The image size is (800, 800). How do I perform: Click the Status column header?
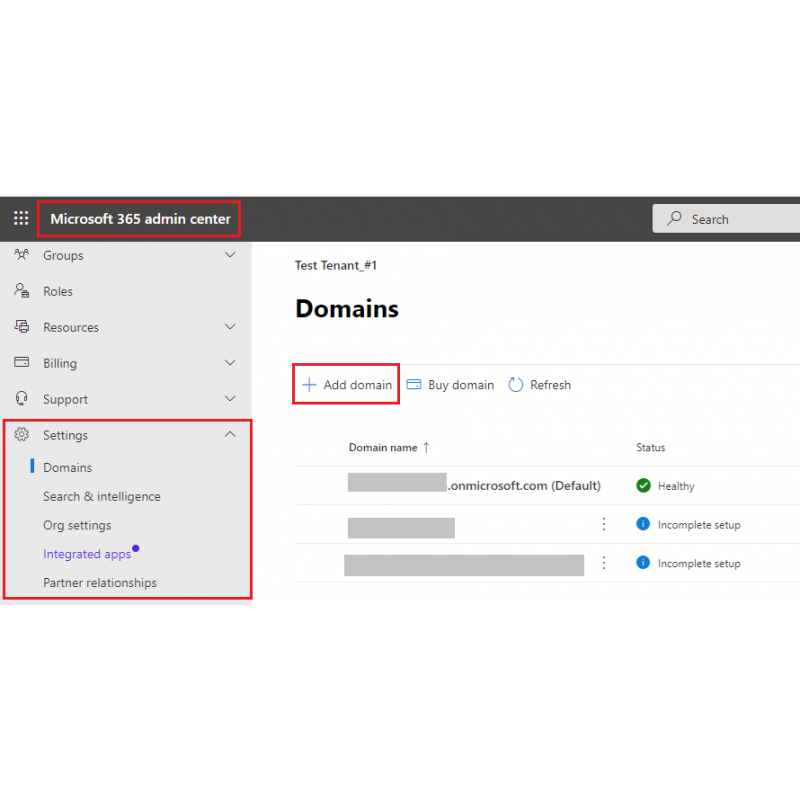[x=651, y=447]
